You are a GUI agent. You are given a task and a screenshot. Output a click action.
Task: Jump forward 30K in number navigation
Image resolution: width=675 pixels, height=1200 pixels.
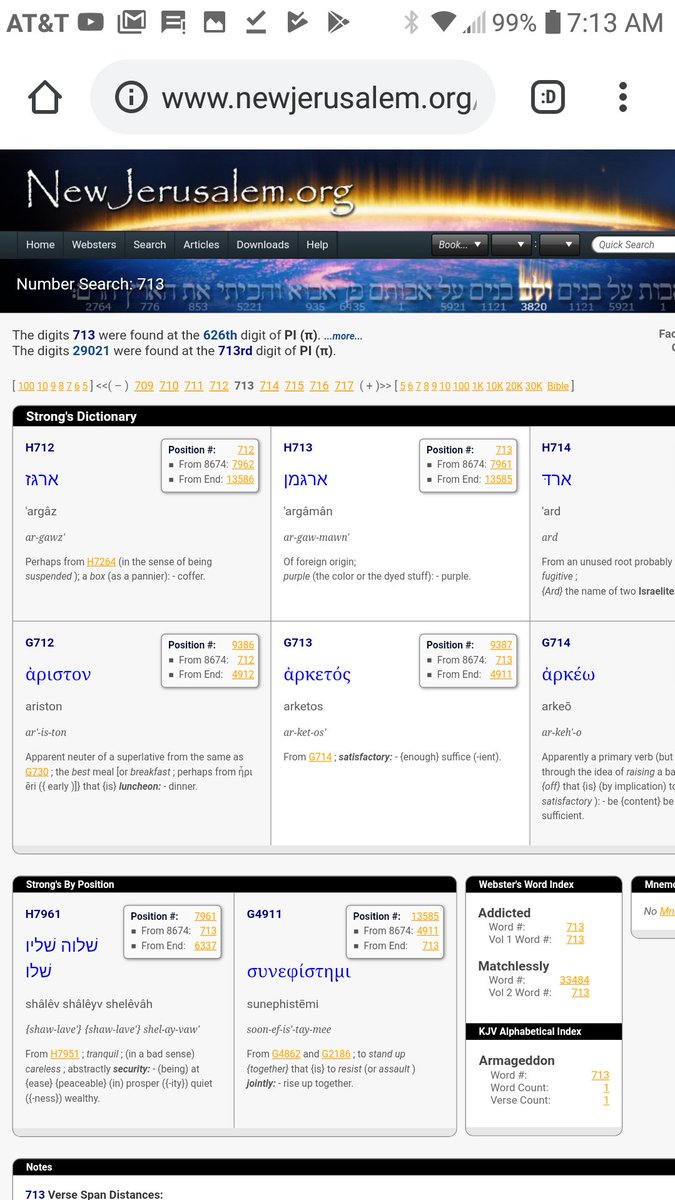tap(533, 386)
